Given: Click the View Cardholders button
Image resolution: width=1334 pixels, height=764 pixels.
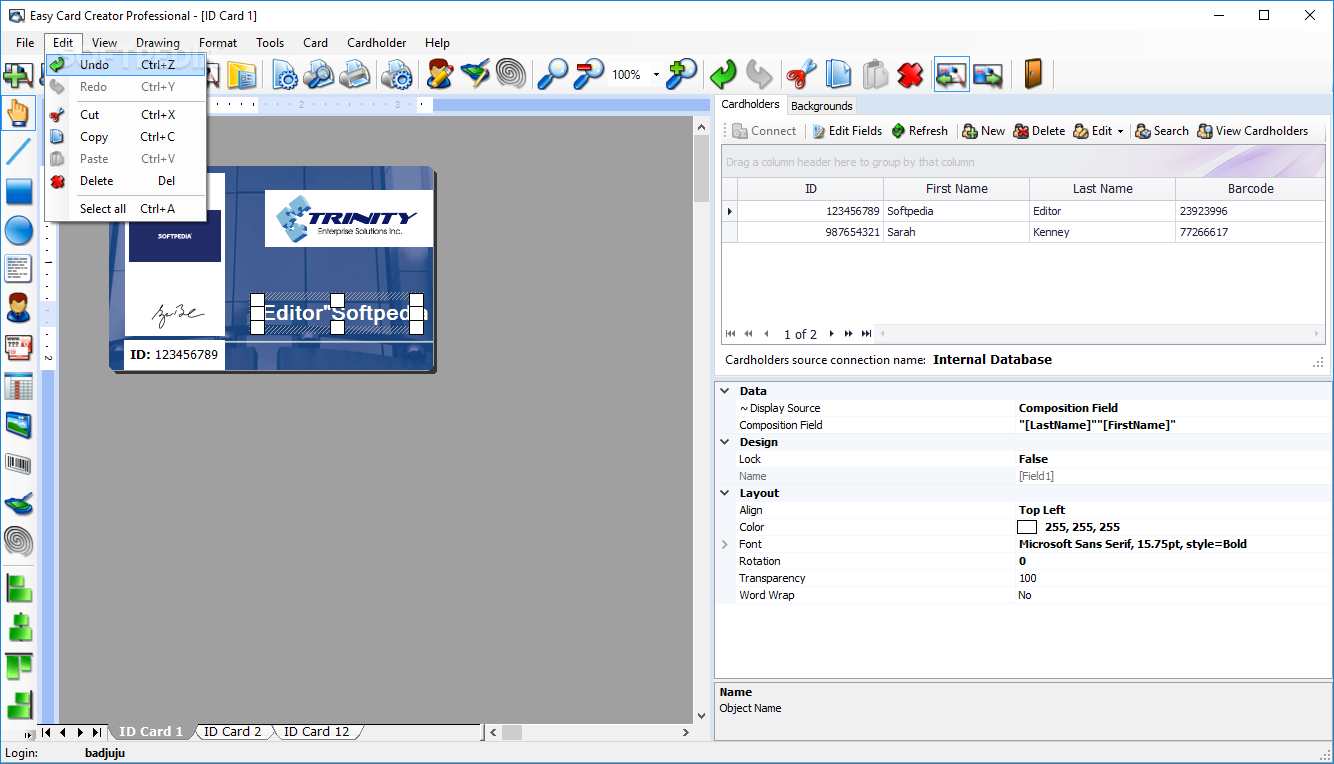Looking at the screenshot, I should [x=1253, y=131].
